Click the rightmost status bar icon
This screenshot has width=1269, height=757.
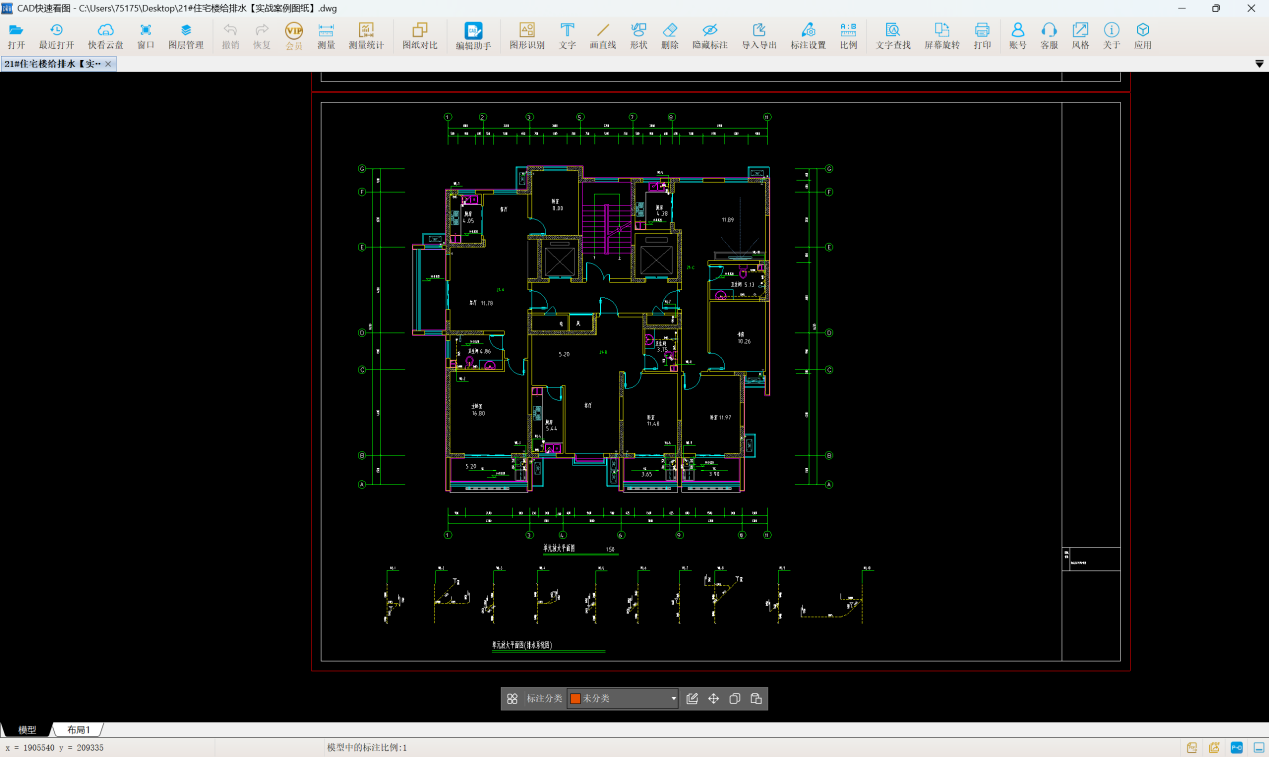coord(1258,748)
